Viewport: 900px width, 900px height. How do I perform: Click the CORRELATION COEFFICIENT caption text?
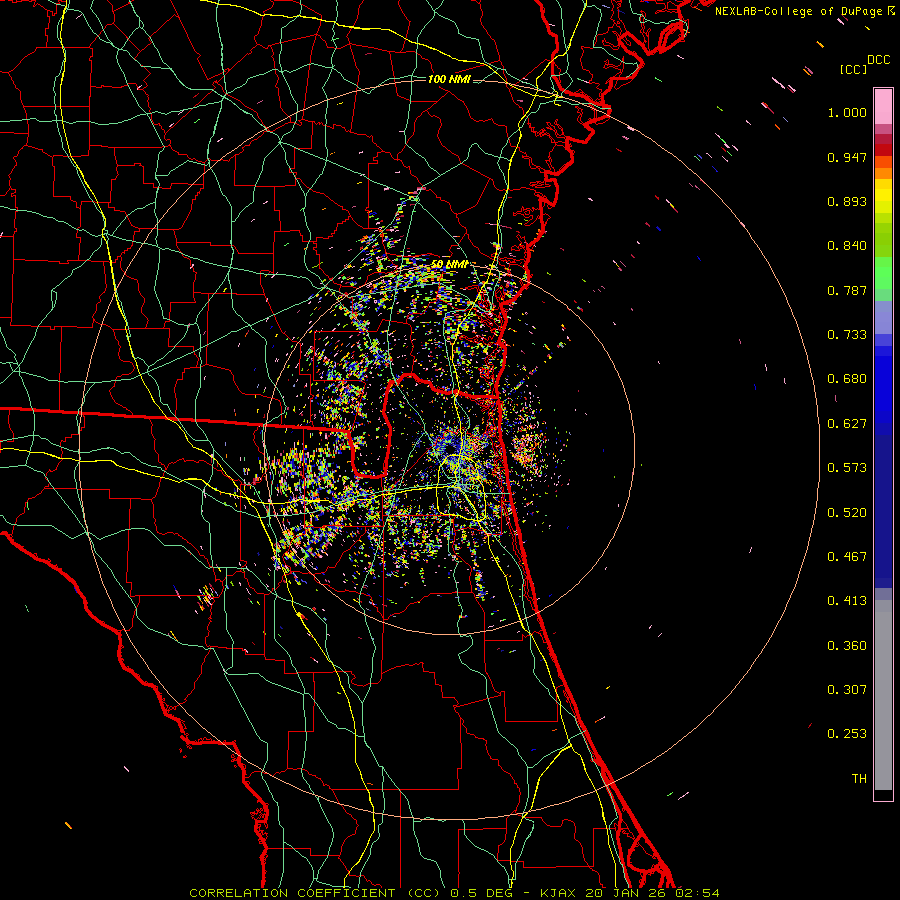pyautogui.click(x=292, y=893)
